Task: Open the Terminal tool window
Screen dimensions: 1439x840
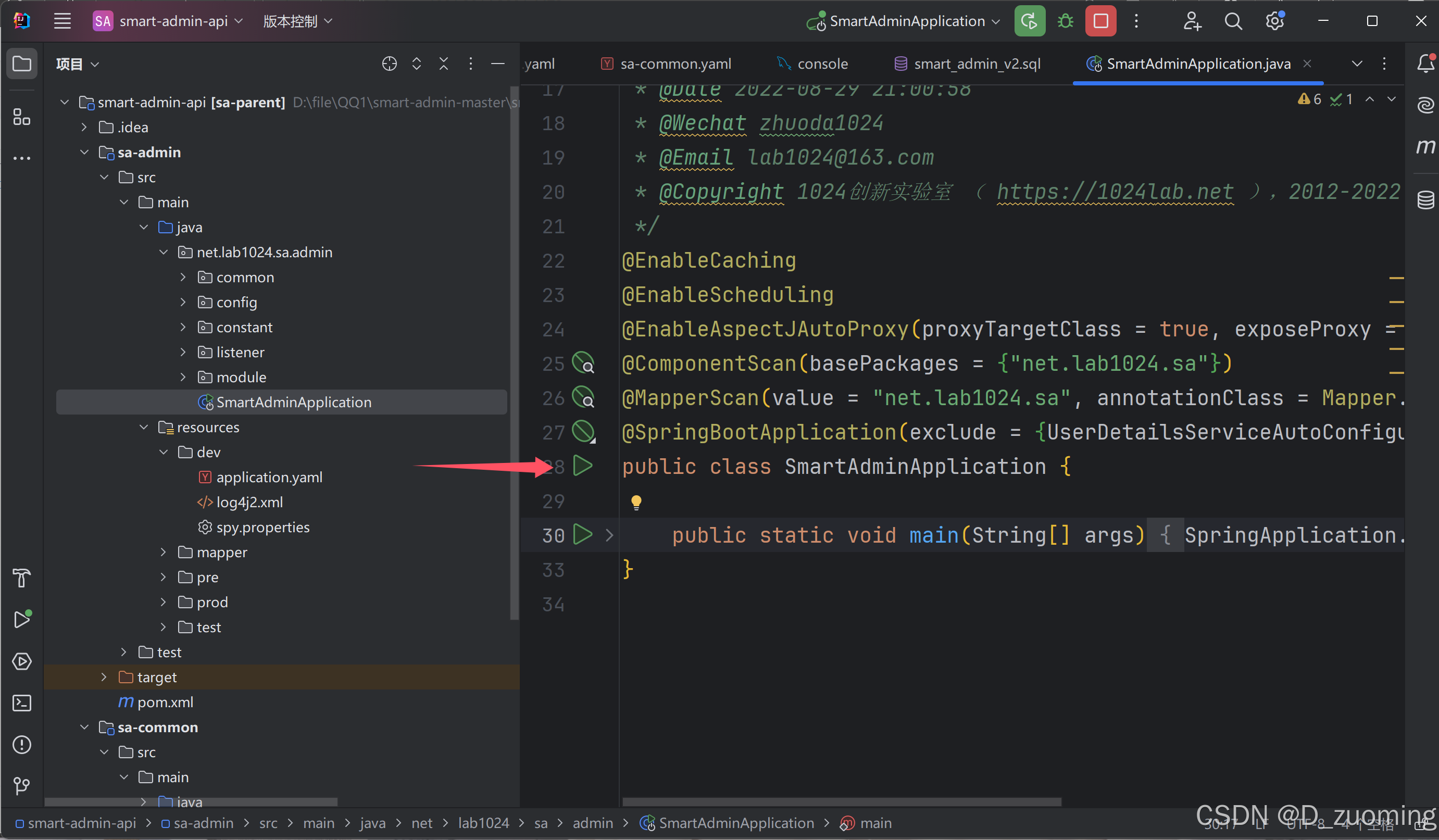Action: (22, 703)
